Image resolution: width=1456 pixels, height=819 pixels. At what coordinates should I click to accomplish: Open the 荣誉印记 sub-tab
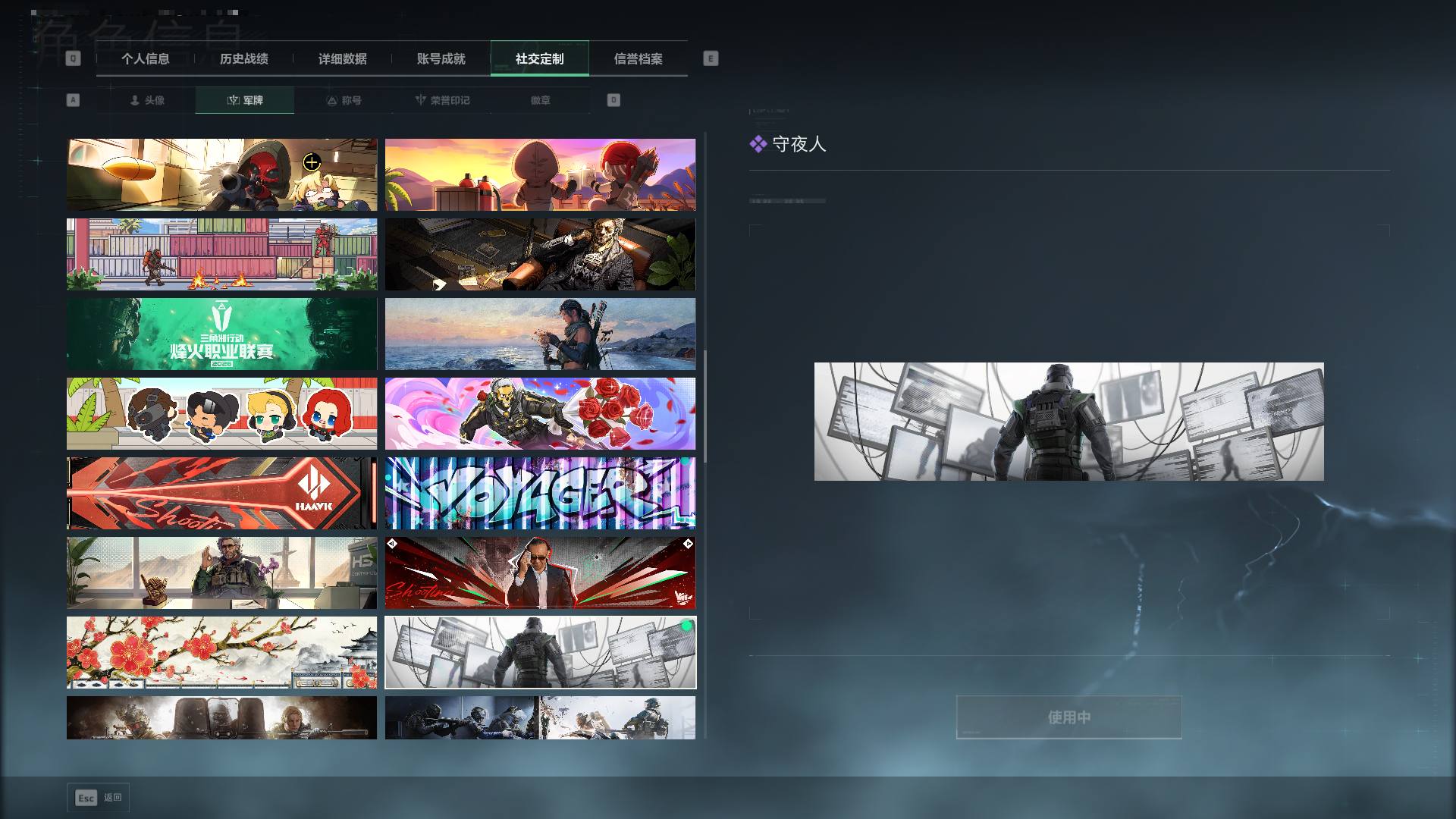click(442, 100)
